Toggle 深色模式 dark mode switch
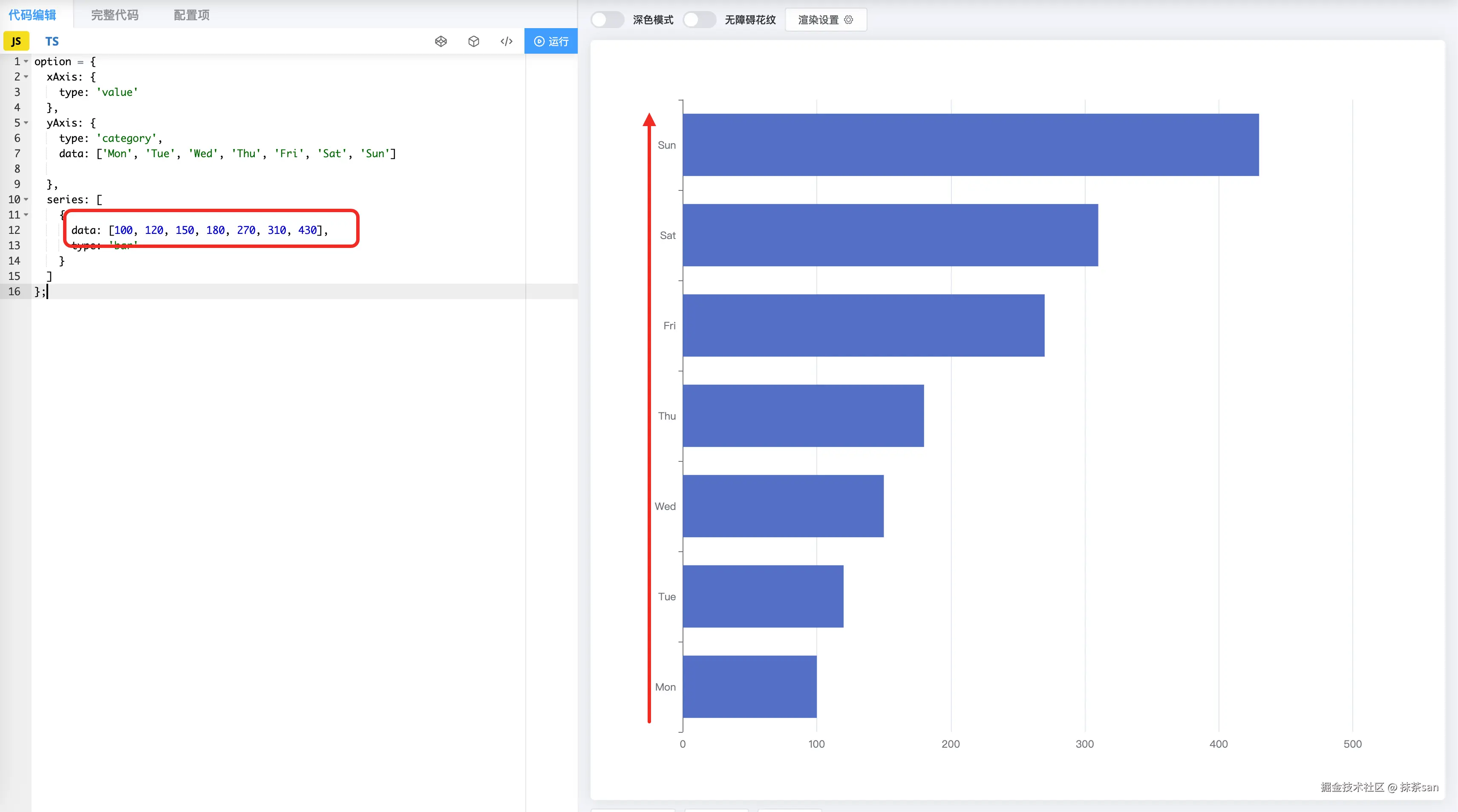 [607, 20]
